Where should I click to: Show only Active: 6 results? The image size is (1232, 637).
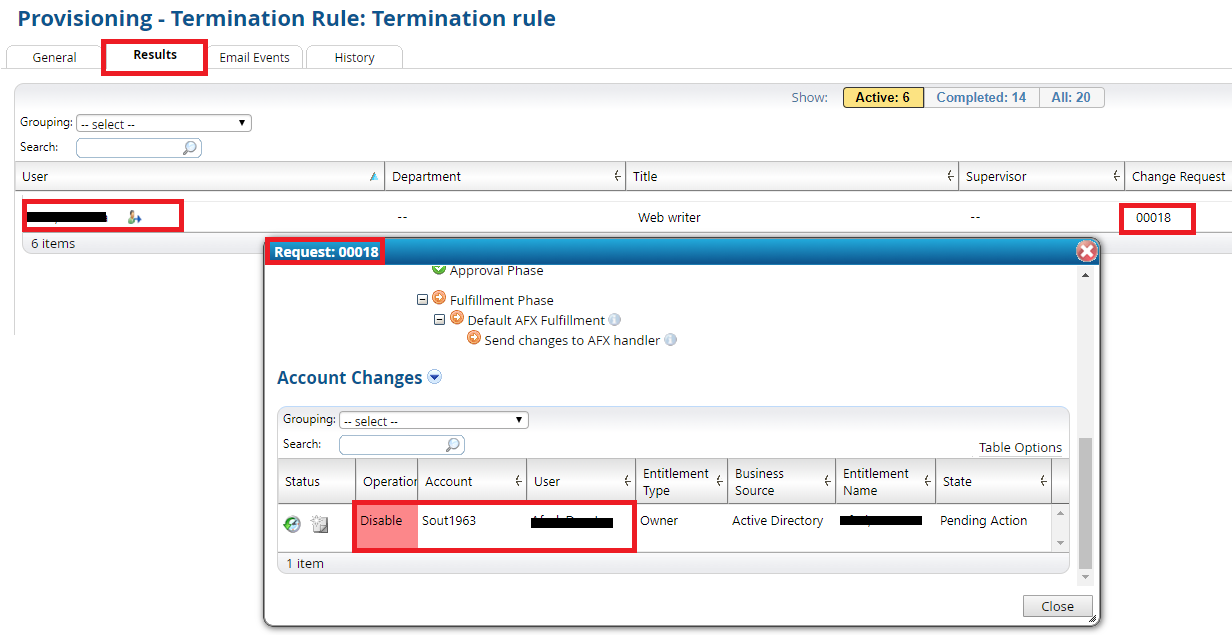click(882, 97)
